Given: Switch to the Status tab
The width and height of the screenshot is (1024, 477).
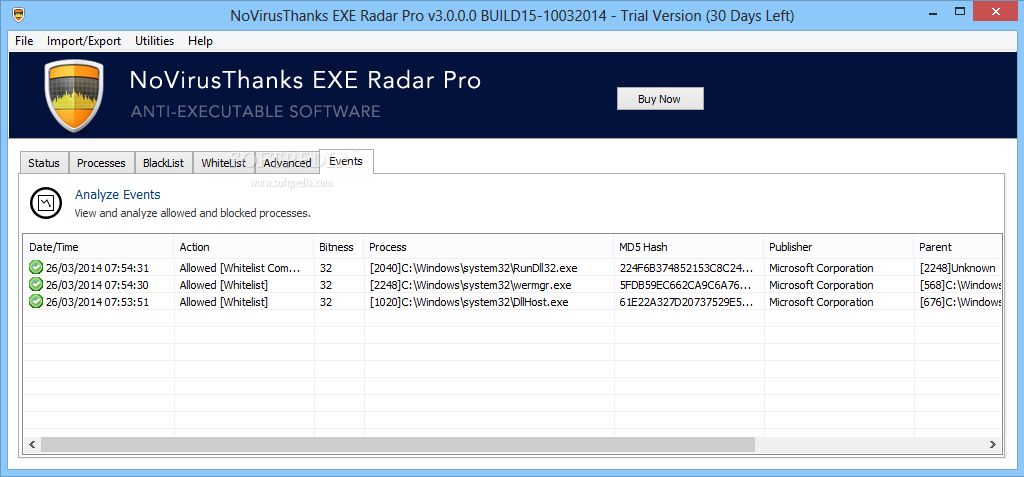Looking at the screenshot, I should click(x=44, y=163).
